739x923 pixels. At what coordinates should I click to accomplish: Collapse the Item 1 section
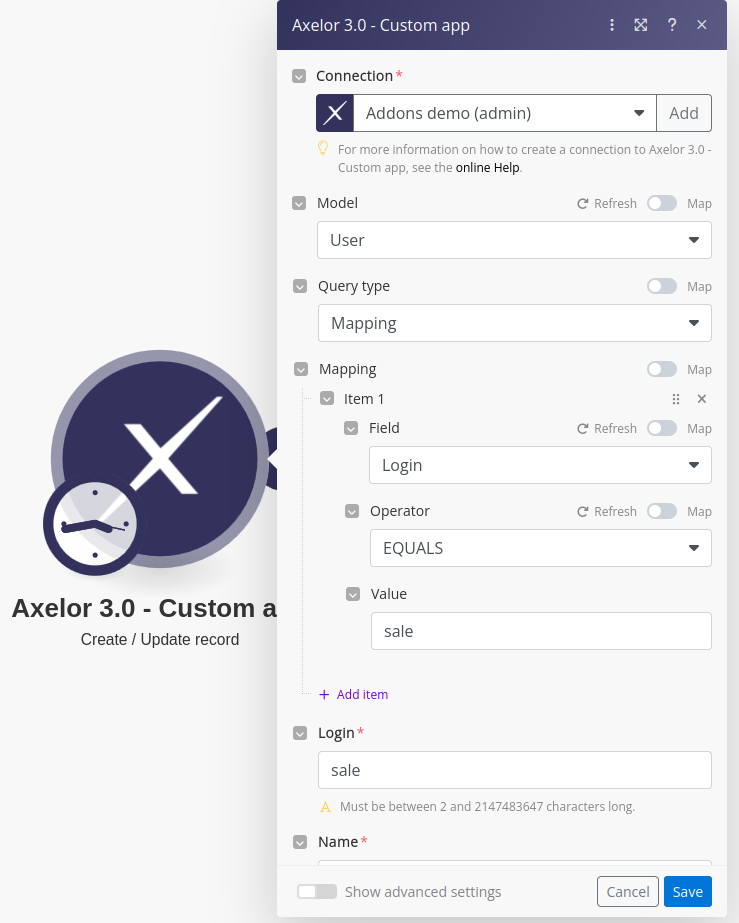click(327, 399)
